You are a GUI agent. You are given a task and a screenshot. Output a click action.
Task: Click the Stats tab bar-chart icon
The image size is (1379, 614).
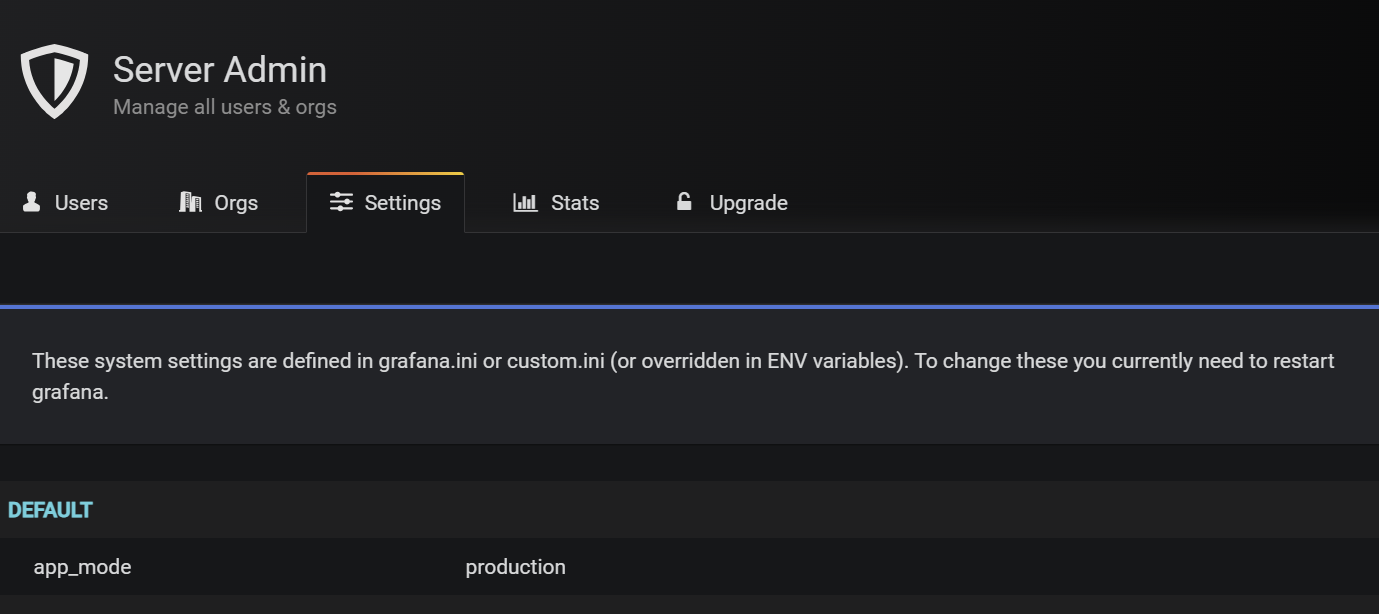pos(525,202)
